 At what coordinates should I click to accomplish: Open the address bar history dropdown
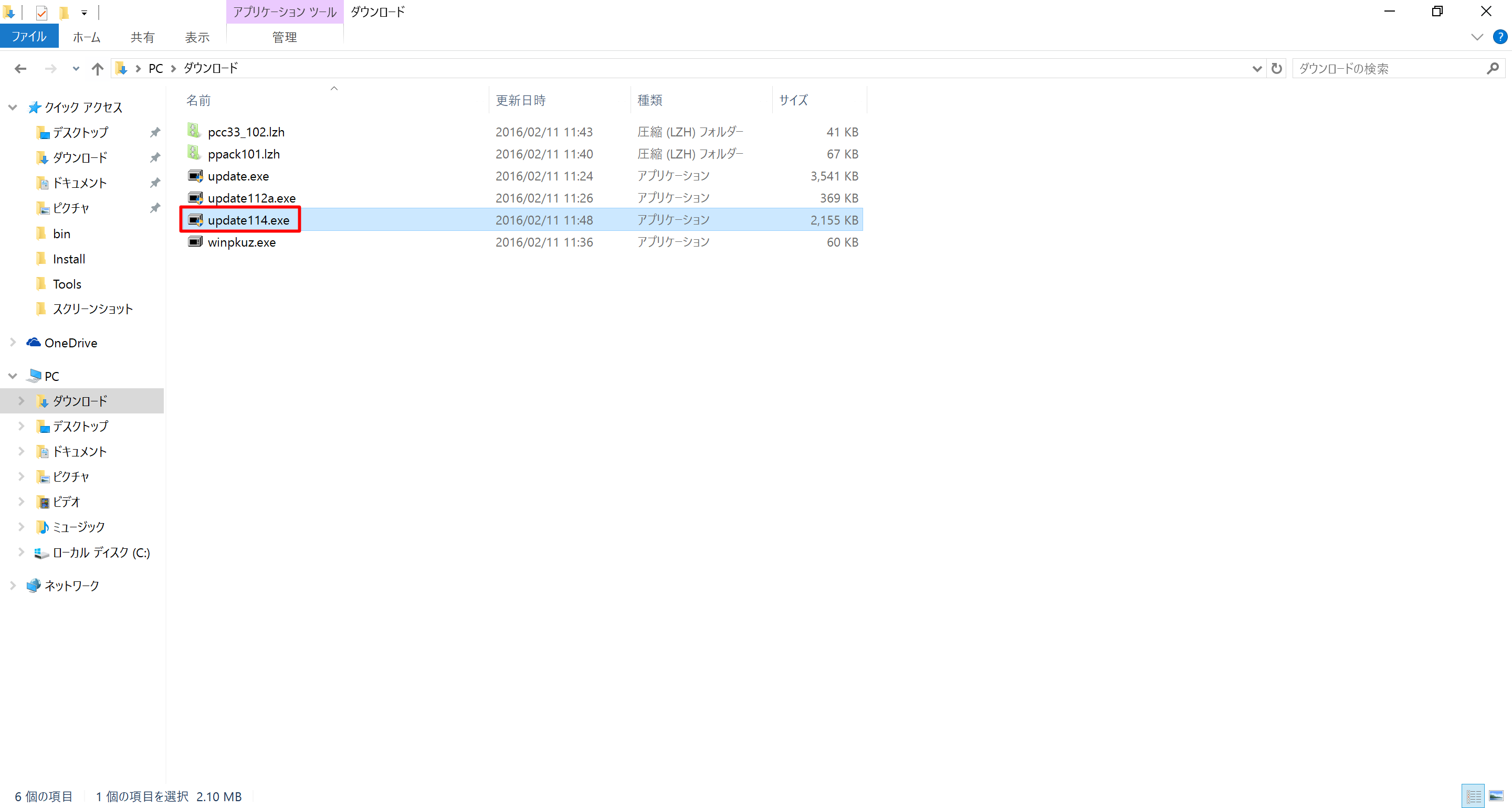[x=1257, y=69]
